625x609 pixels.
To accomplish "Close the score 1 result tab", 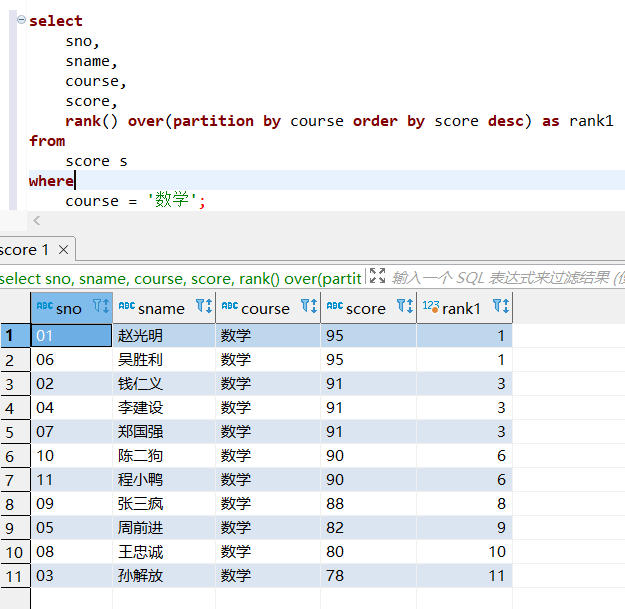I will pos(63,250).
